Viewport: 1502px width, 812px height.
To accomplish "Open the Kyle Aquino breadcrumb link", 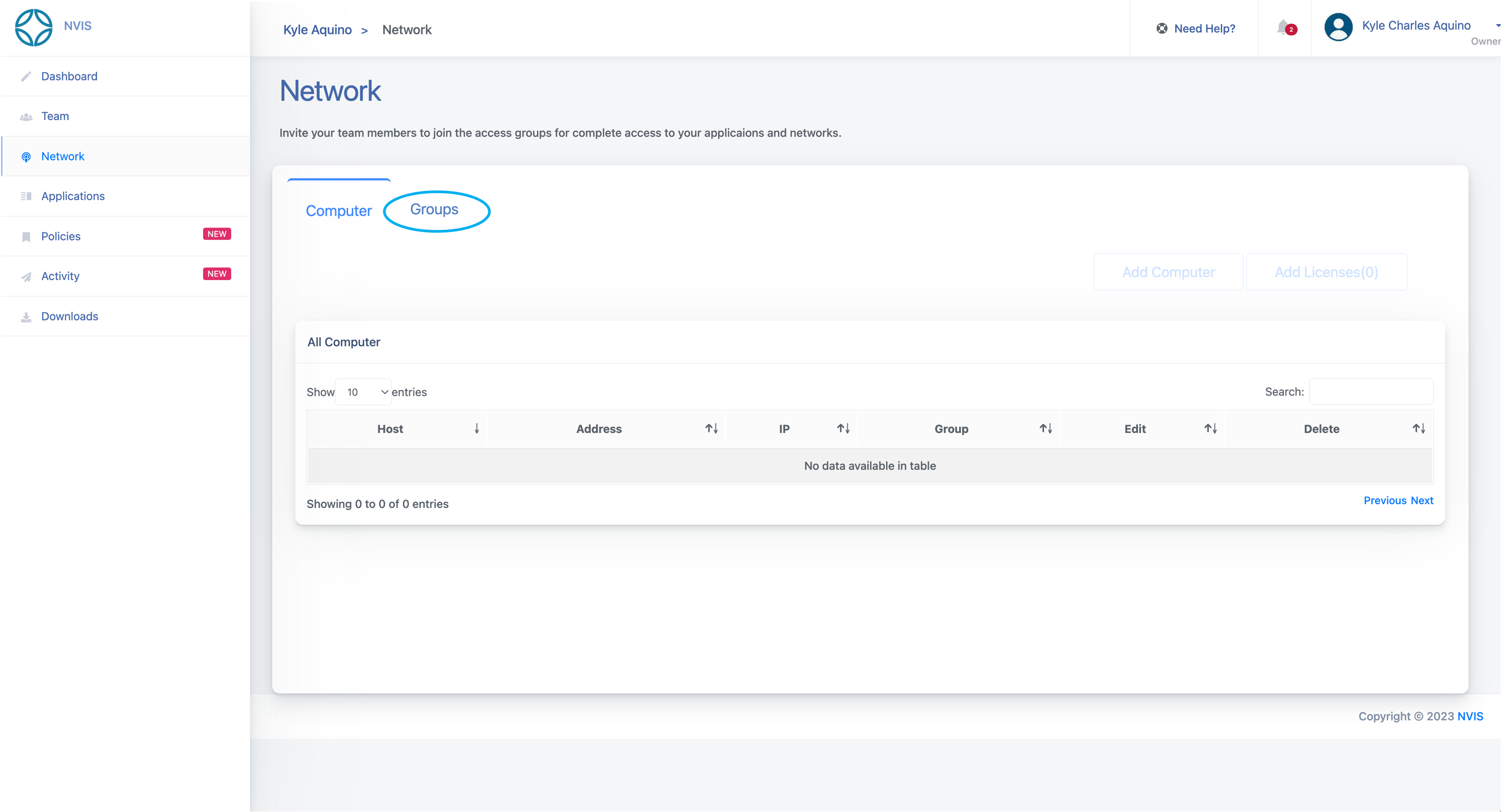I will pos(317,30).
